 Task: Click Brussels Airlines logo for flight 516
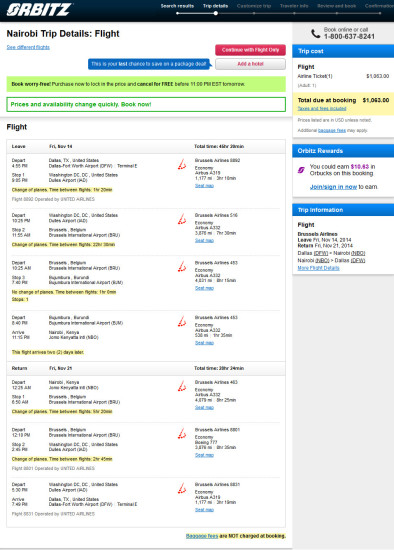pyautogui.click(x=182, y=219)
